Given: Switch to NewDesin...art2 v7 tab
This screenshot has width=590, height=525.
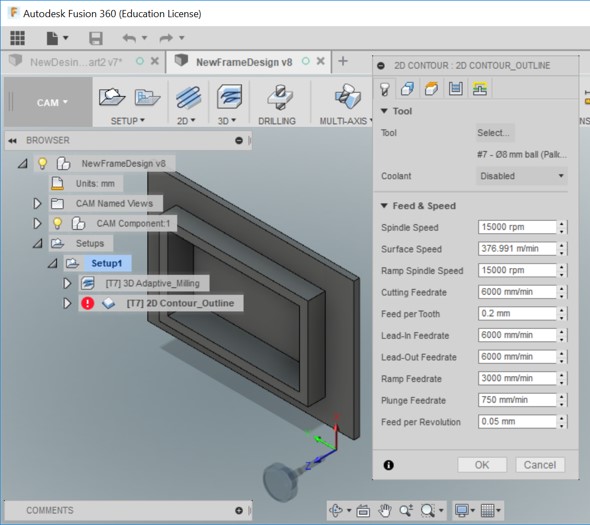Looking at the screenshot, I should pyautogui.click(x=76, y=62).
